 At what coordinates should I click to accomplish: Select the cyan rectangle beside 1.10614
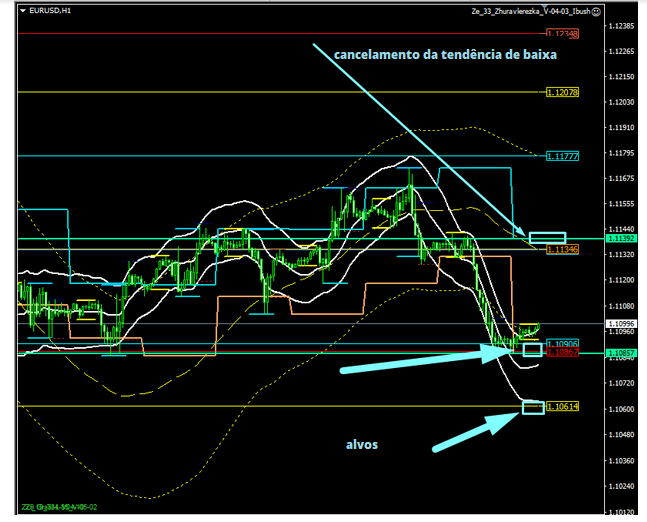point(532,406)
